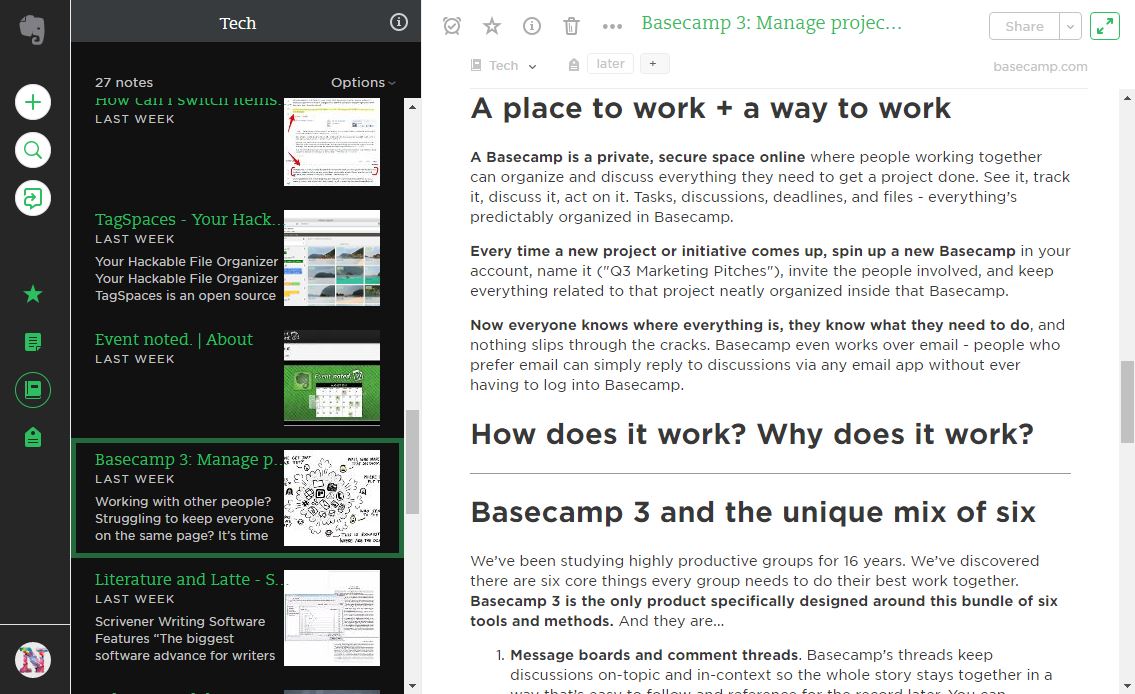
Task: Move this note to trash
Action: (x=571, y=26)
